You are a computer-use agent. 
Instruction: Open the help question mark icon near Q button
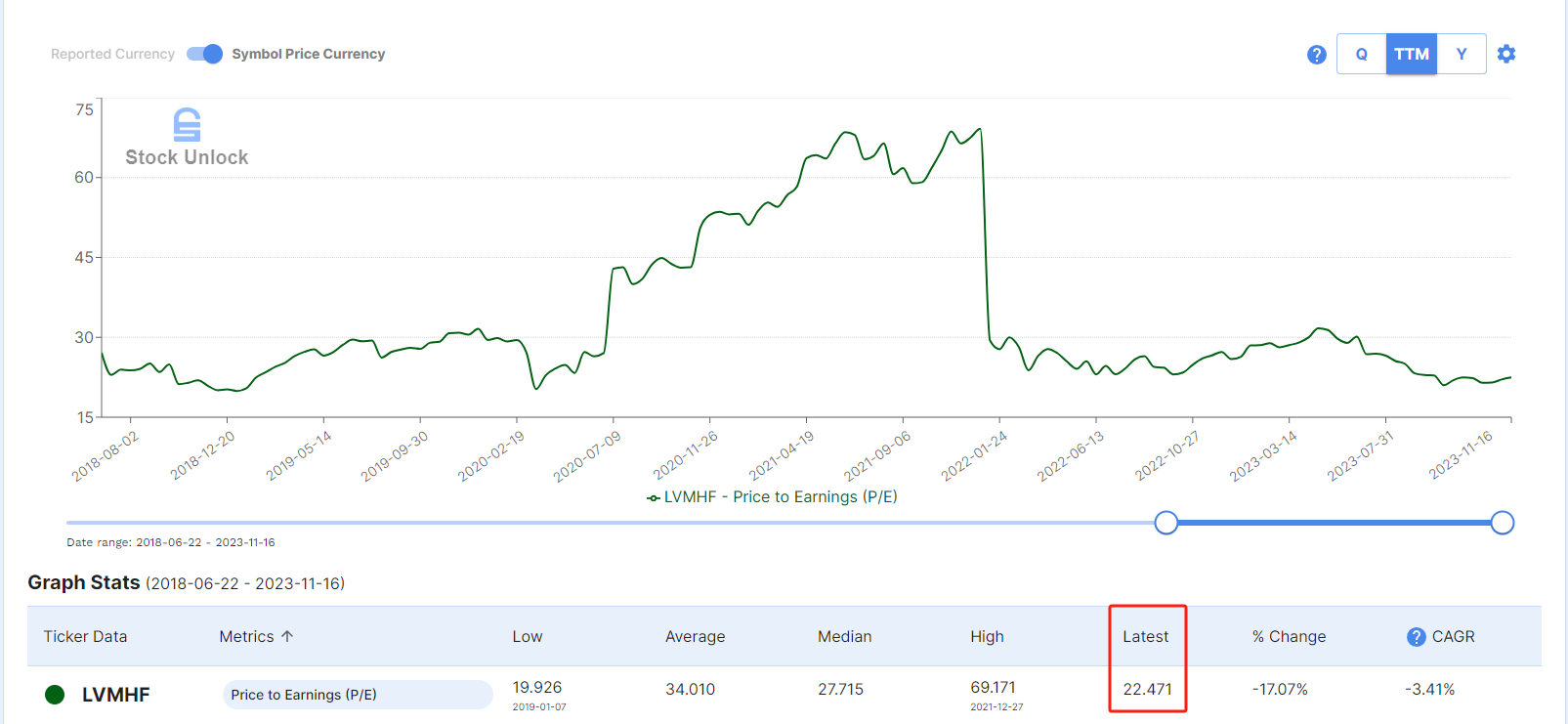click(1316, 55)
